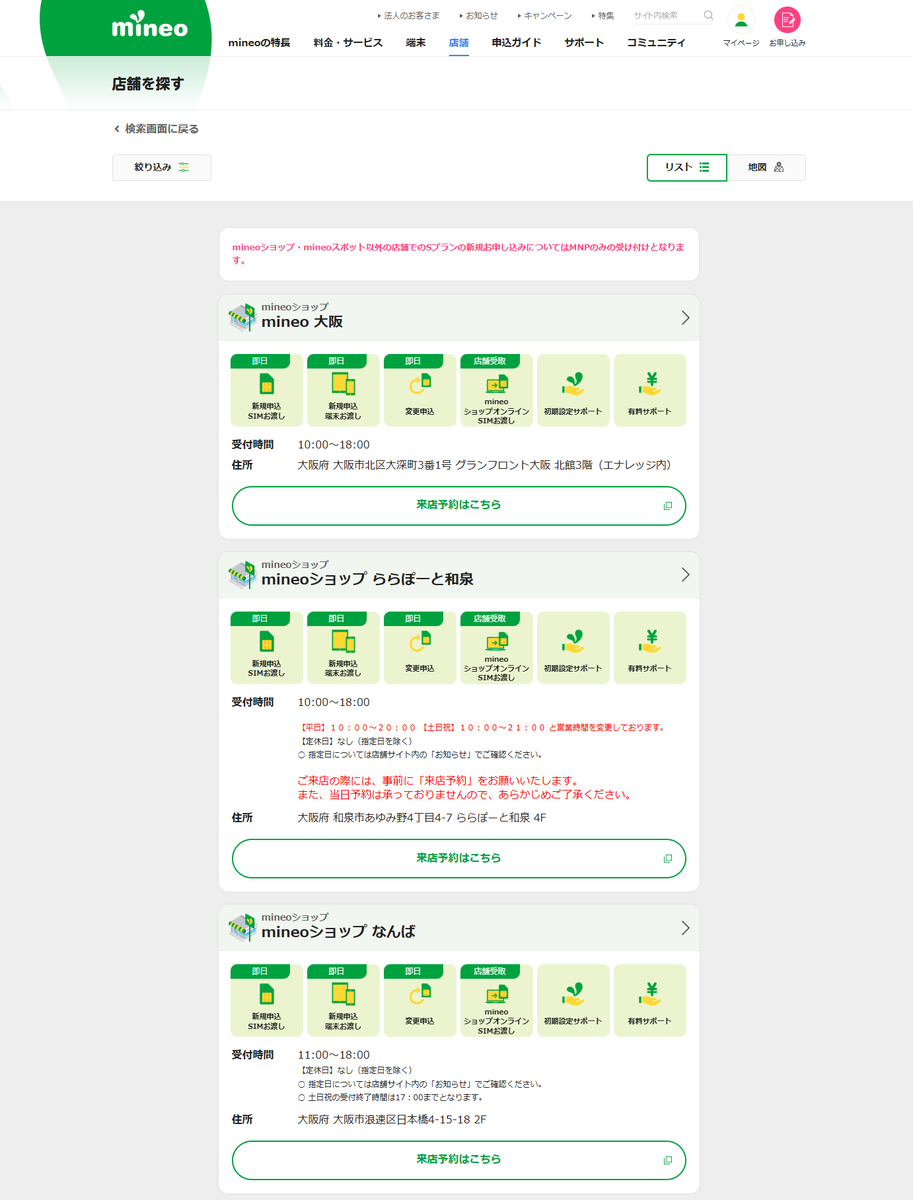Select 店舗 menu item
913x1200 pixels.
point(459,43)
